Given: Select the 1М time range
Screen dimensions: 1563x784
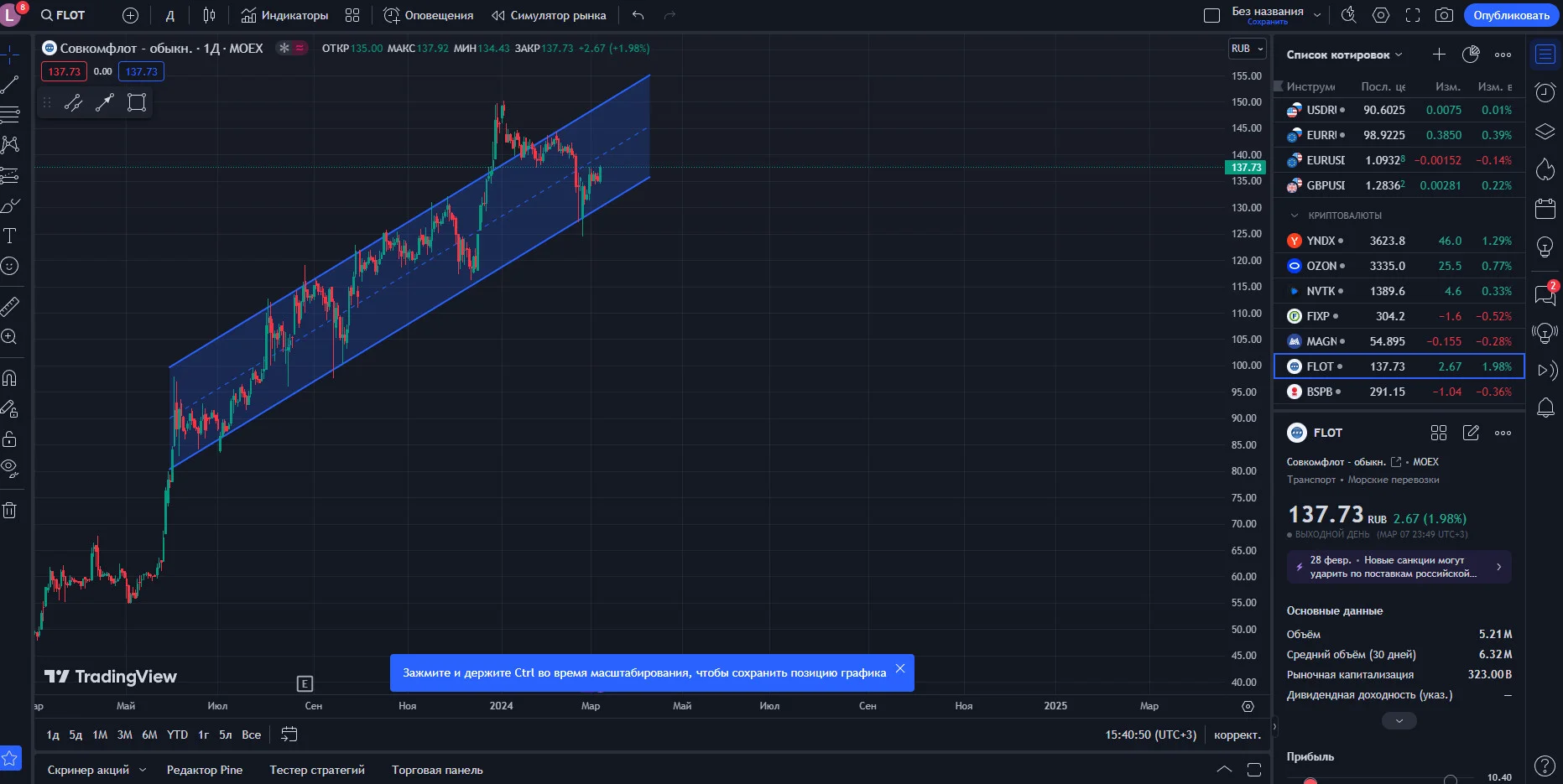Looking at the screenshot, I should [100, 735].
